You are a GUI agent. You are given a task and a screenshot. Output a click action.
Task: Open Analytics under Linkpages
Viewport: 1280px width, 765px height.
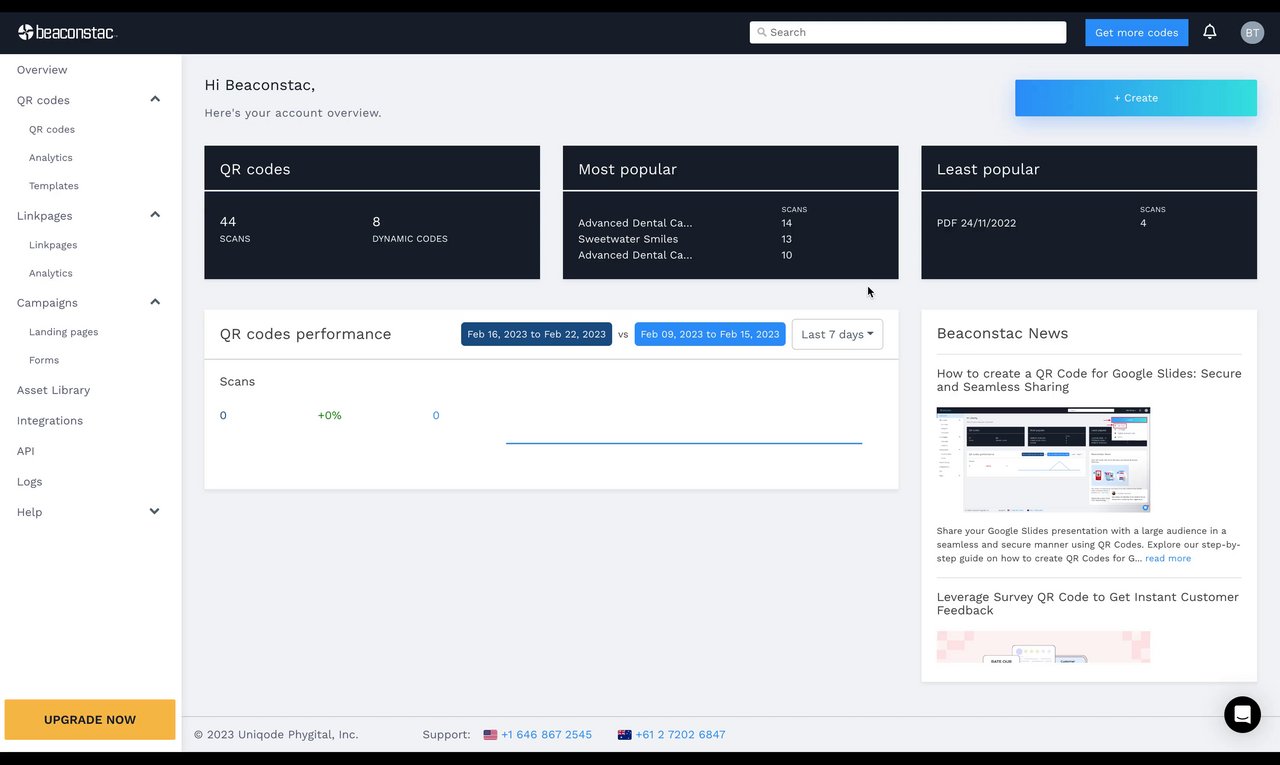(x=51, y=273)
